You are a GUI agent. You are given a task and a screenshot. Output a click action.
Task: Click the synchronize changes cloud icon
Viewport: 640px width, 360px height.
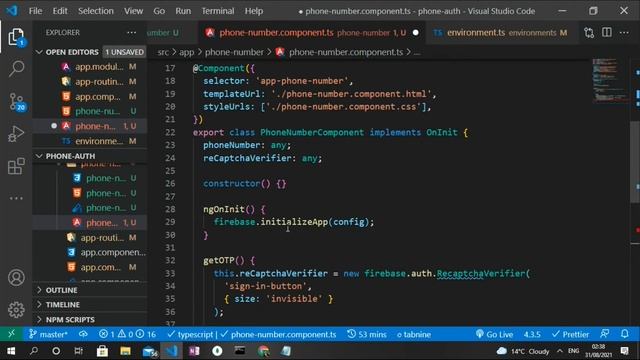point(83,334)
